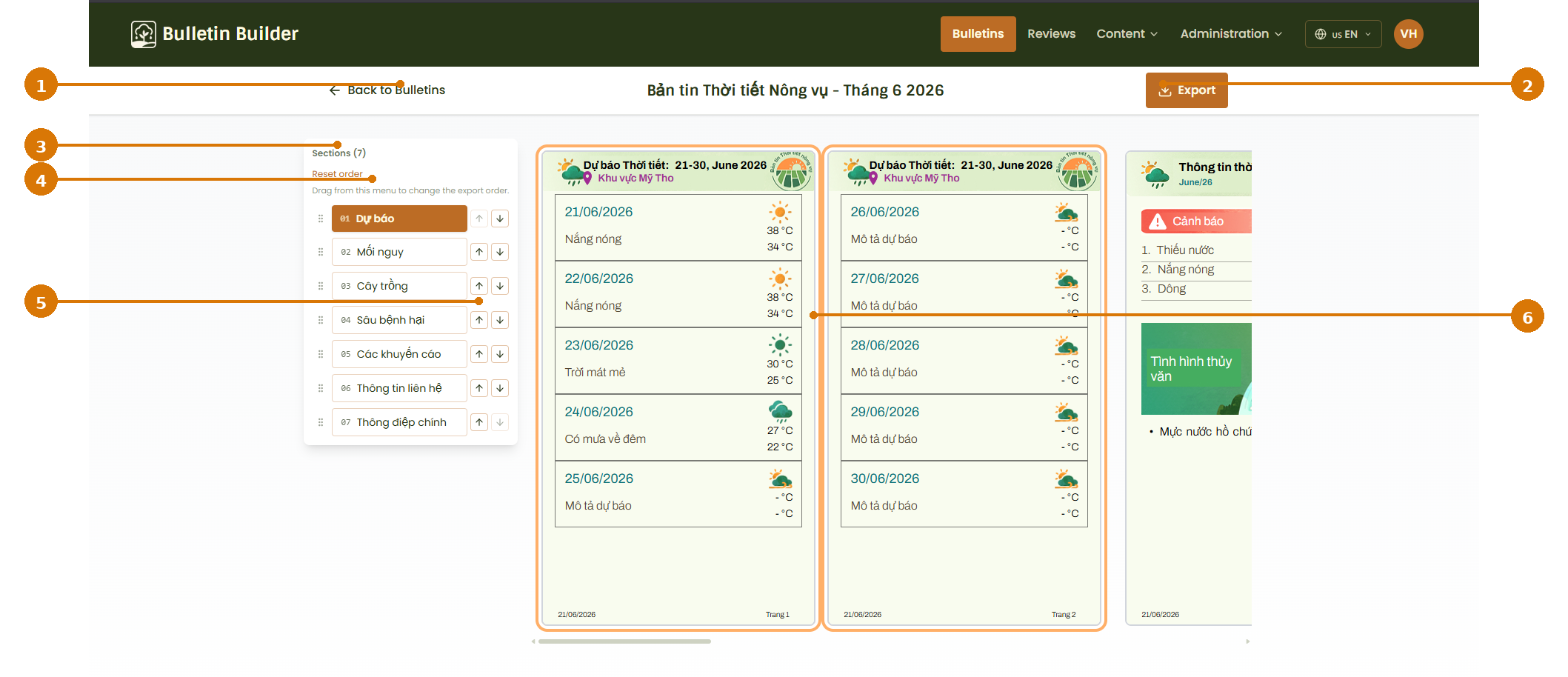Expand the Administration dropdown menu
Screen dimensions: 1568x677
tap(1231, 34)
